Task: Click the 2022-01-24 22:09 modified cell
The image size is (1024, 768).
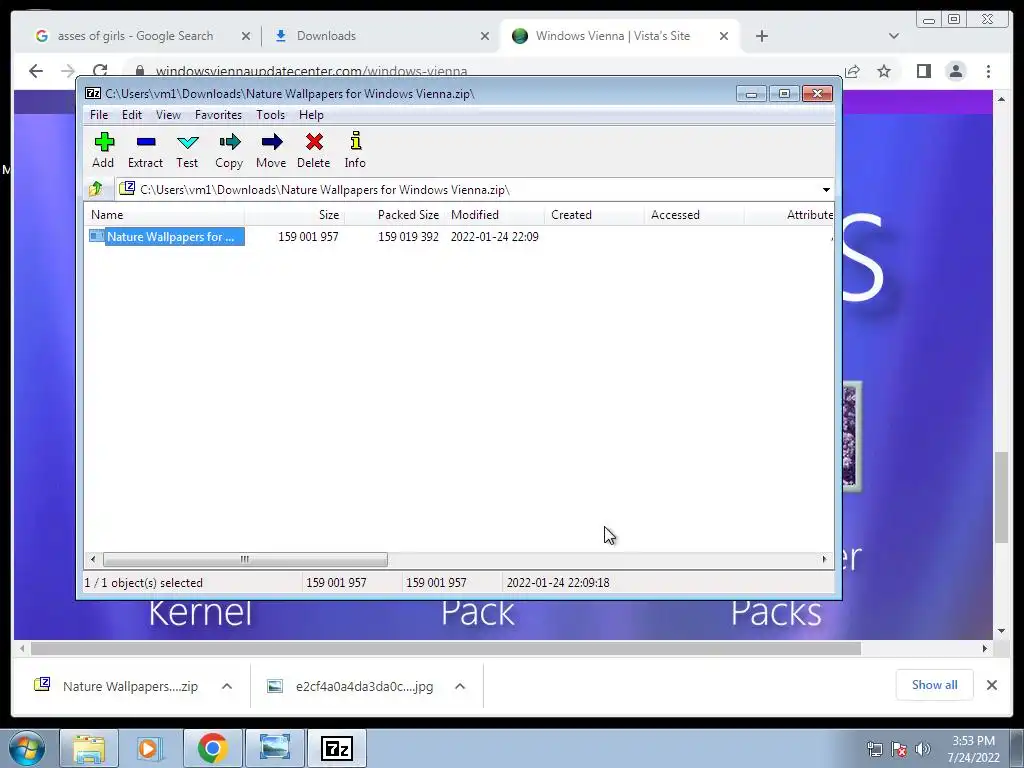Action: coord(494,236)
